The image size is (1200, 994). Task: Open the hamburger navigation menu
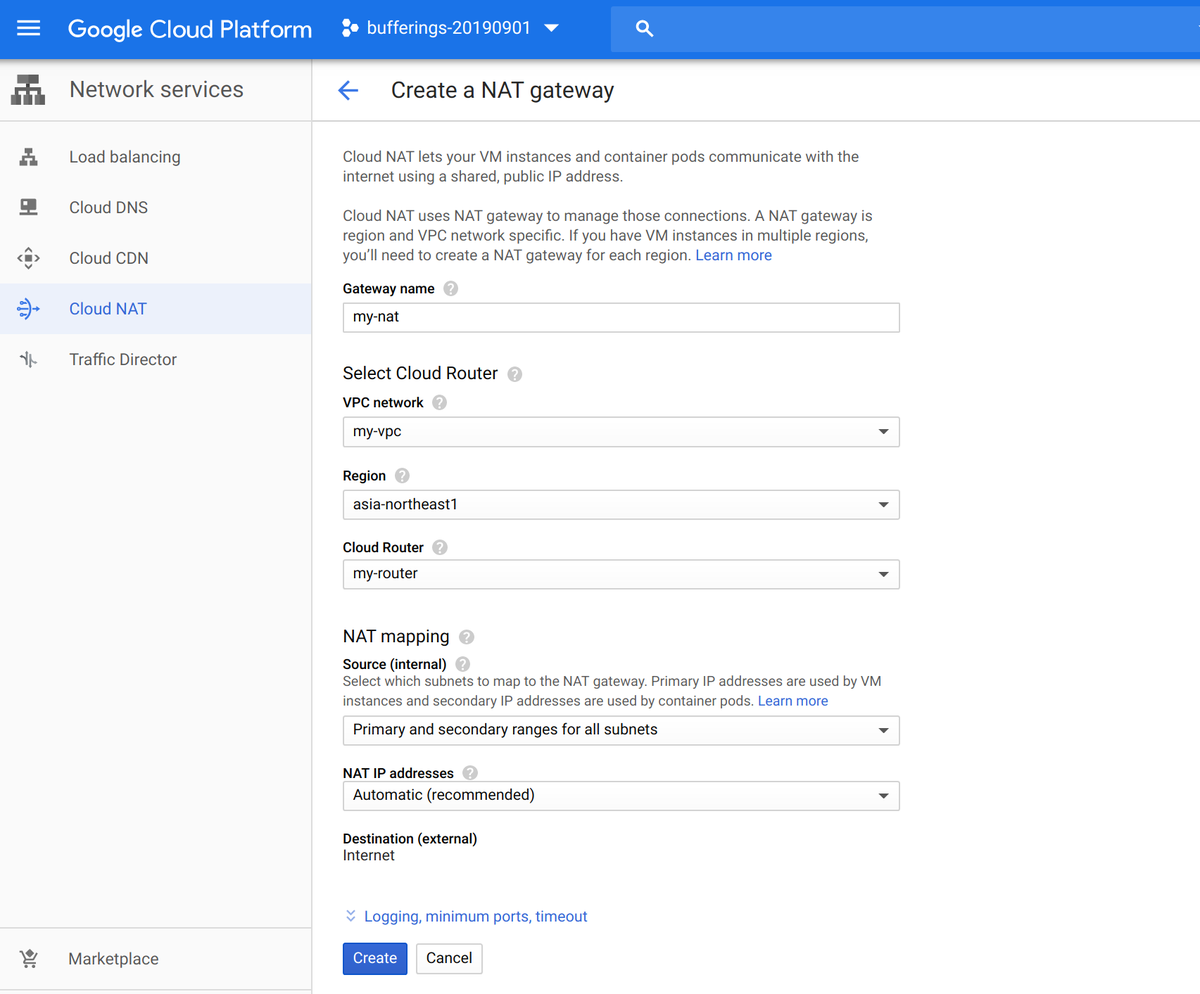coord(29,29)
